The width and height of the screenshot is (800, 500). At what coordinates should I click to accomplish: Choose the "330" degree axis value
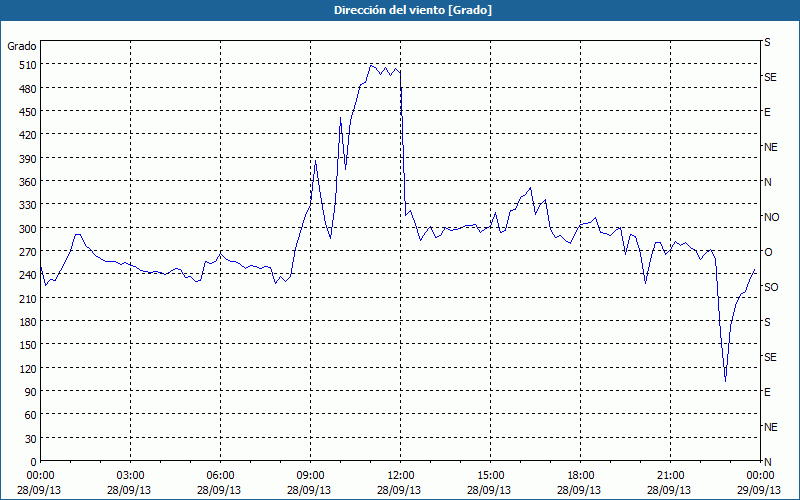(x=28, y=205)
